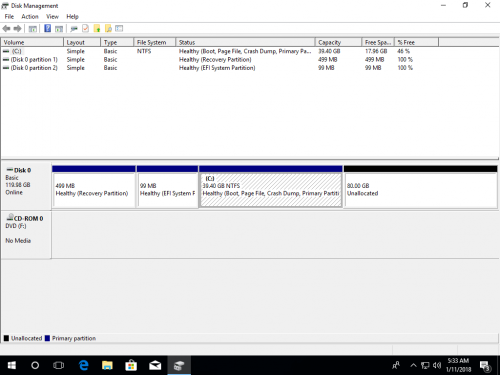Click the Show/Hide Console Tree icon
The height and width of the screenshot is (375, 500).
(33, 29)
